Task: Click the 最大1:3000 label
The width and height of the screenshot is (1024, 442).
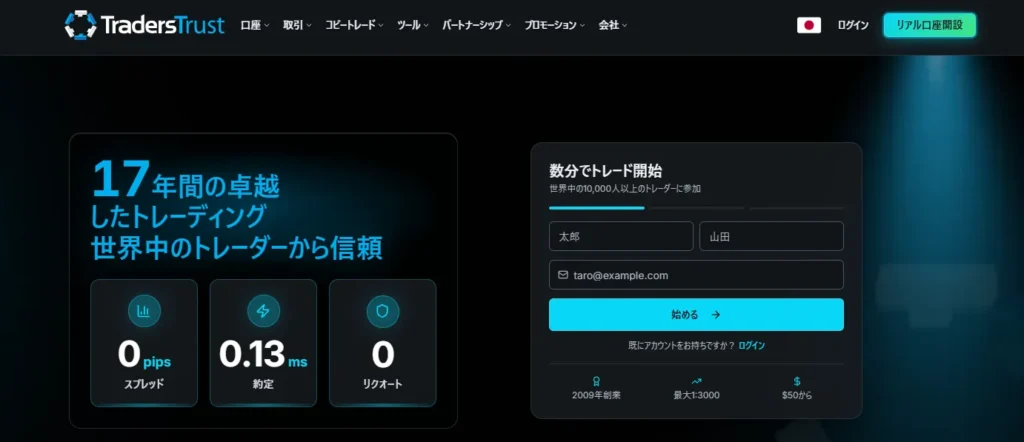Action: (x=697, y=395)
